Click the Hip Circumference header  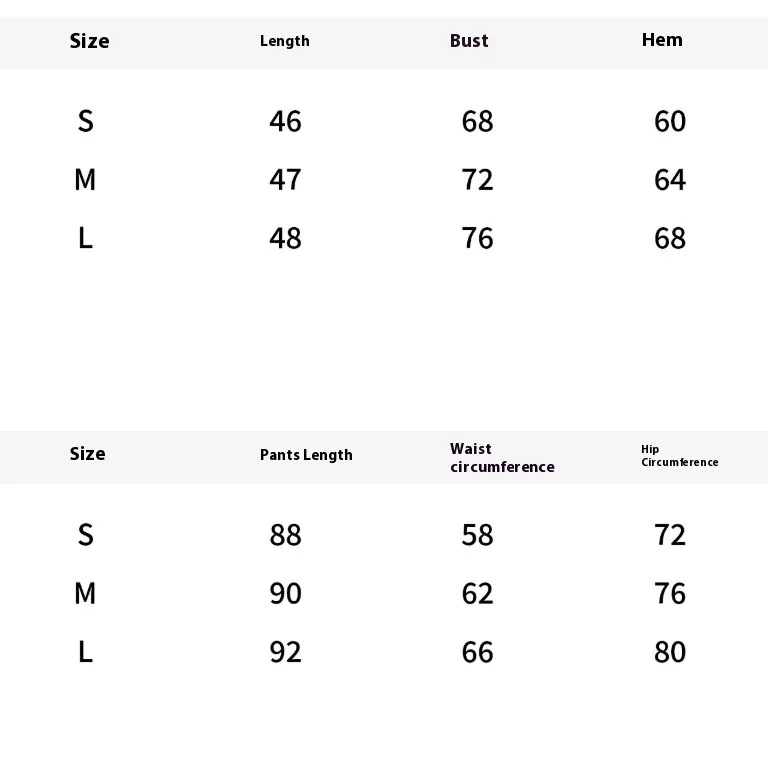[679, 456]
